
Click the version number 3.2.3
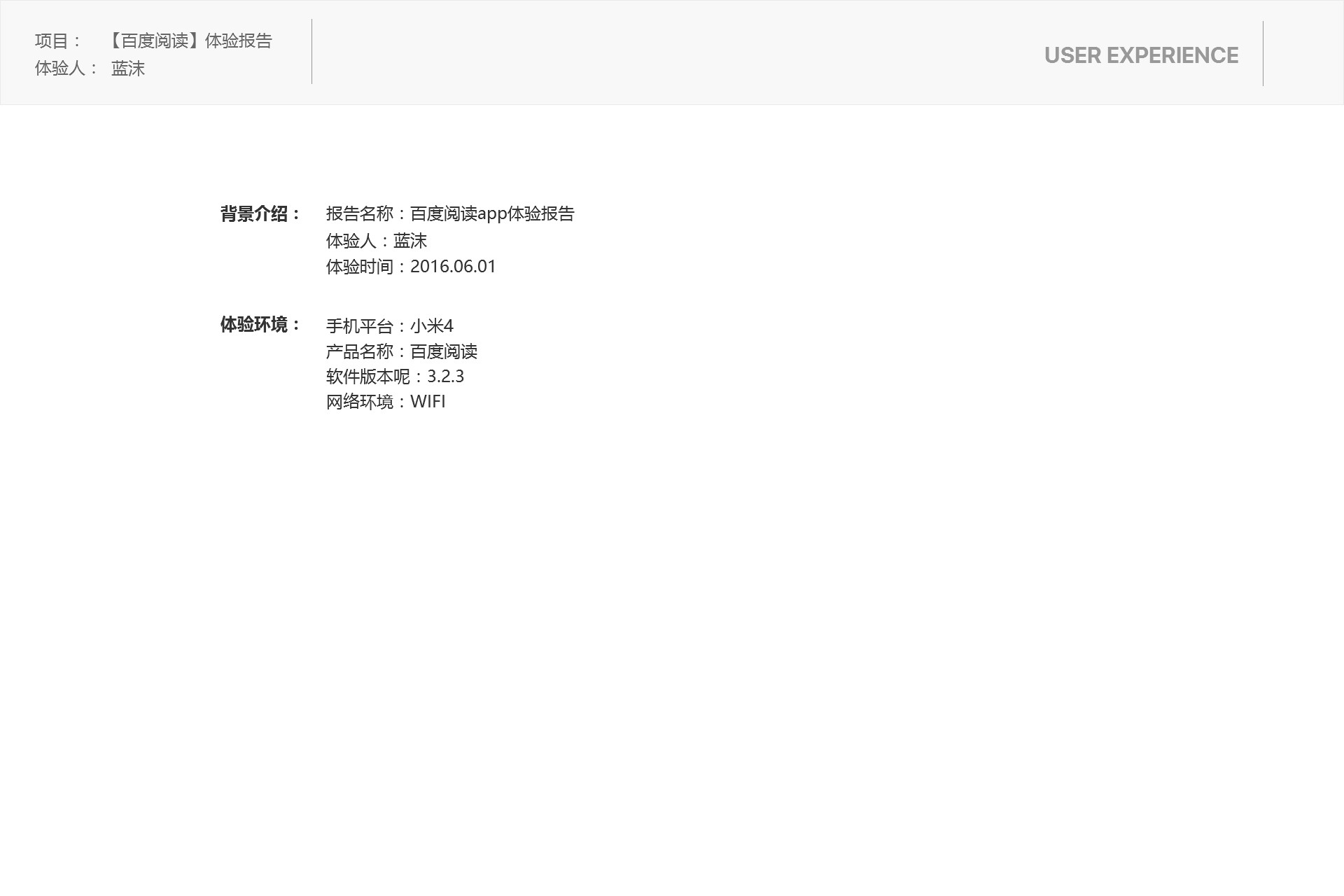click(x=445, y=377)
